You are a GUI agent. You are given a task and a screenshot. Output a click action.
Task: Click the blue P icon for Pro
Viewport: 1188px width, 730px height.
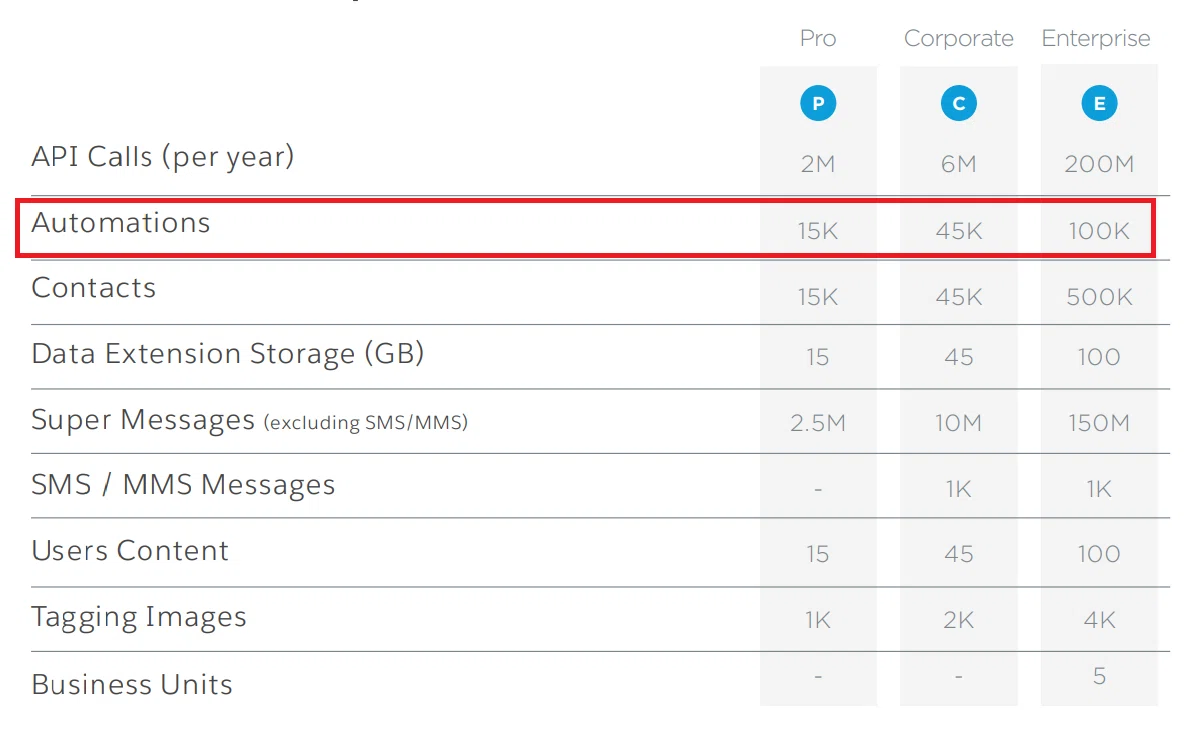(x=818, y=103)
